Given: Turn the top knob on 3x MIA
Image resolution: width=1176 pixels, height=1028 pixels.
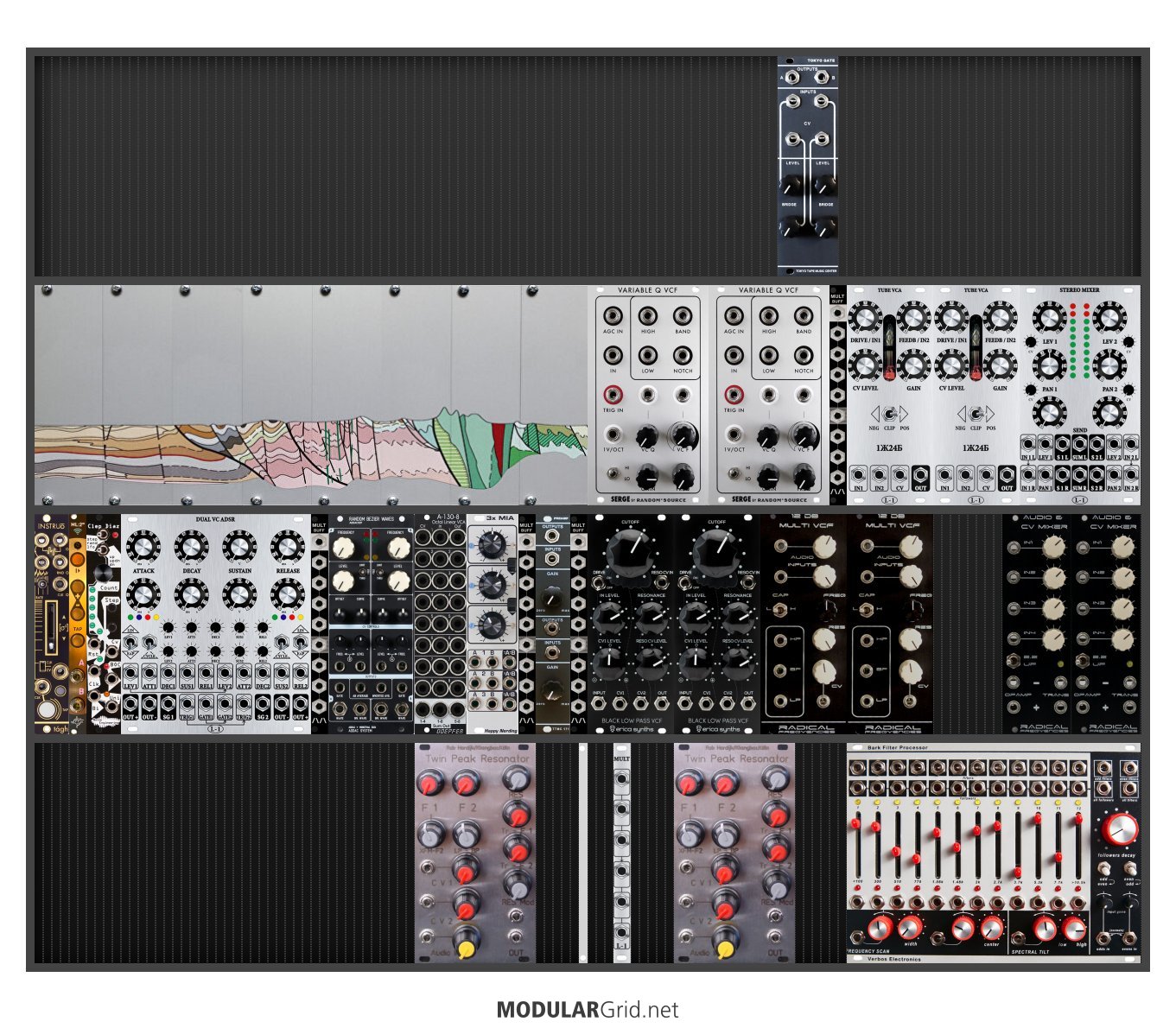Looking at the screenshot, I should (492, 545).
